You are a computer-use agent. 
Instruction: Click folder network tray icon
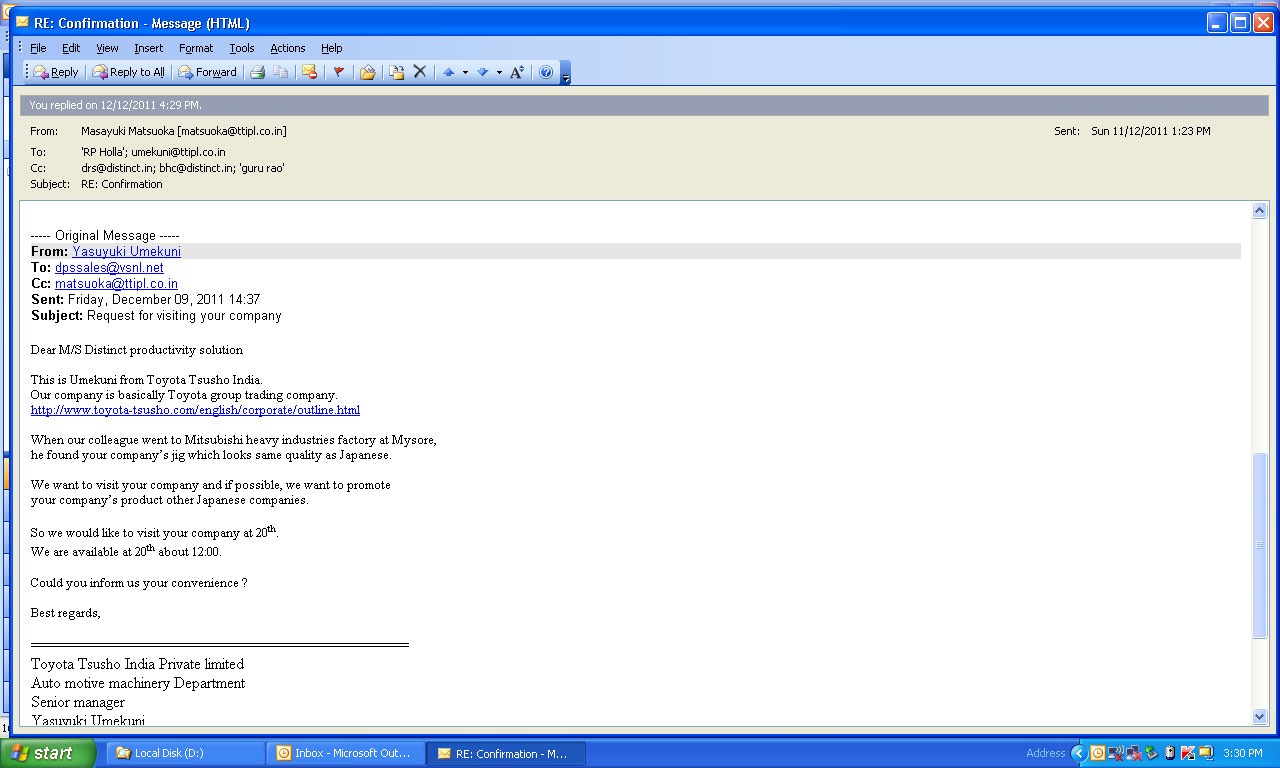[x=1206, y=753]
